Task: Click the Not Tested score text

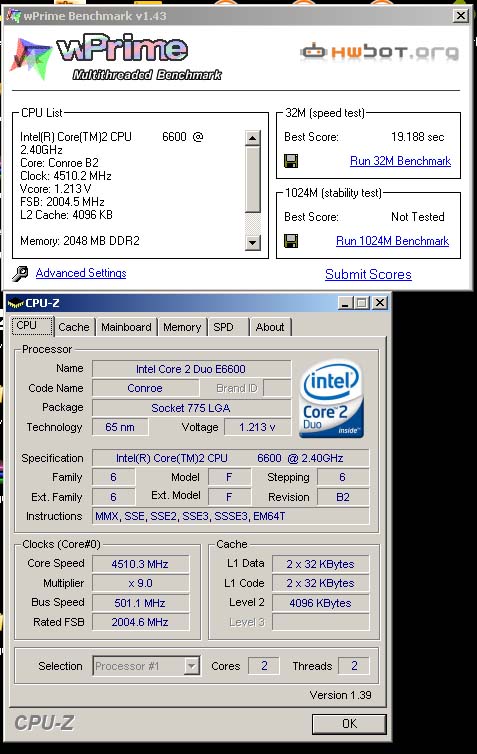Action: (417, 217)
